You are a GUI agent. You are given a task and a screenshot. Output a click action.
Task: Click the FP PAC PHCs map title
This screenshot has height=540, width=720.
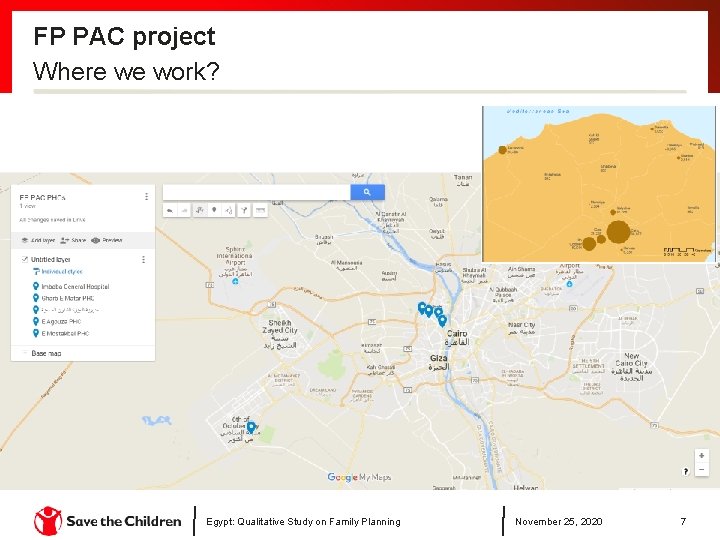pyautogui.click(x=42, y=197)
